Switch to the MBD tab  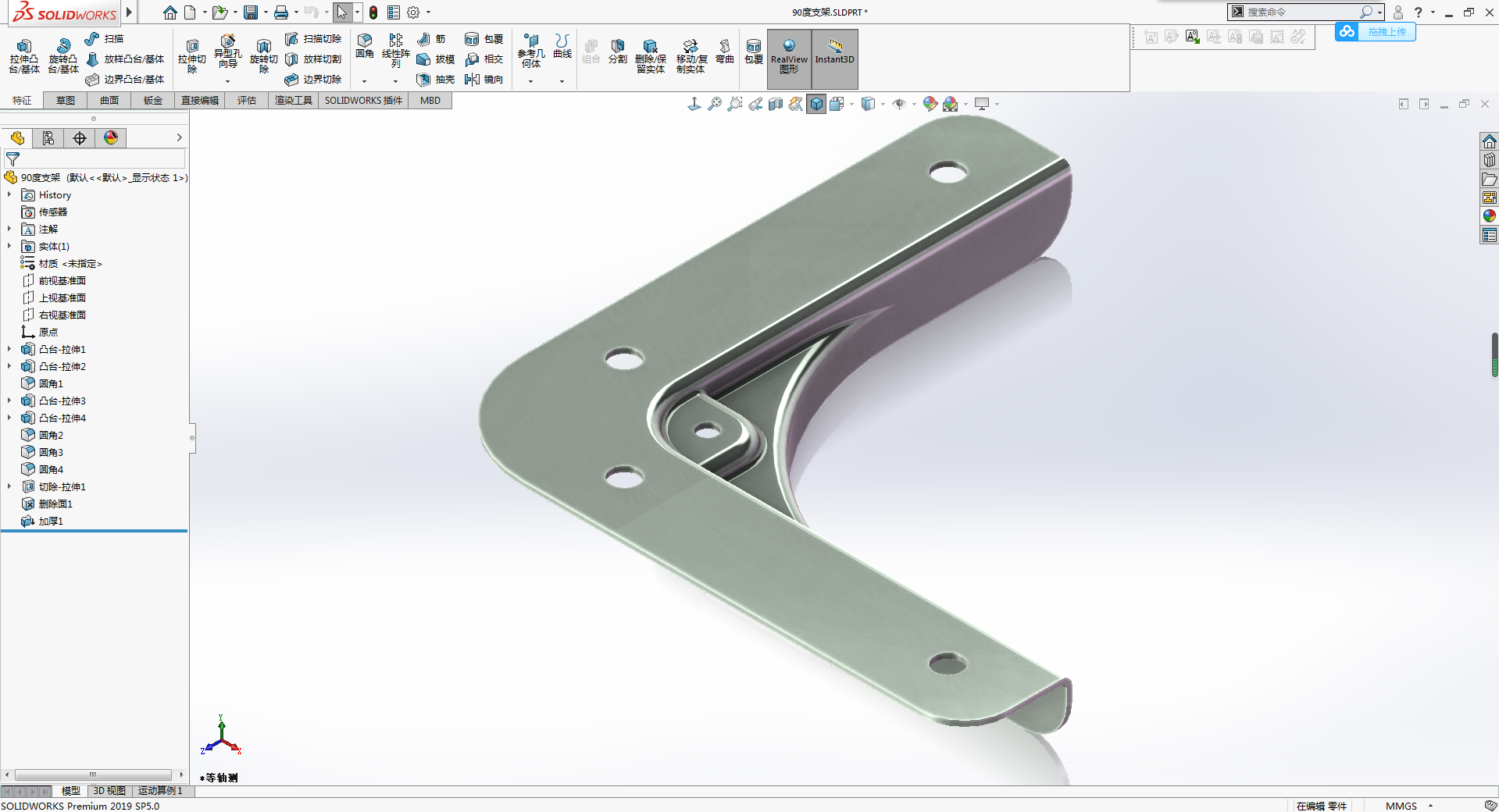point(430,101)
